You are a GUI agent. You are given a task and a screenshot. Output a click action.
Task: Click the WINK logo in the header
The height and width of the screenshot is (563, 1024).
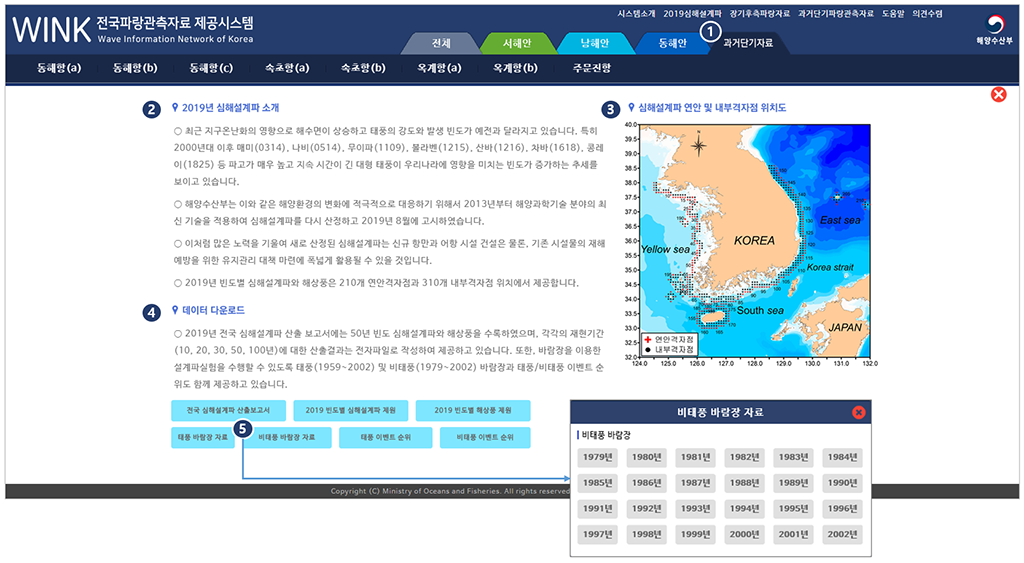click(x=51, y=29)
